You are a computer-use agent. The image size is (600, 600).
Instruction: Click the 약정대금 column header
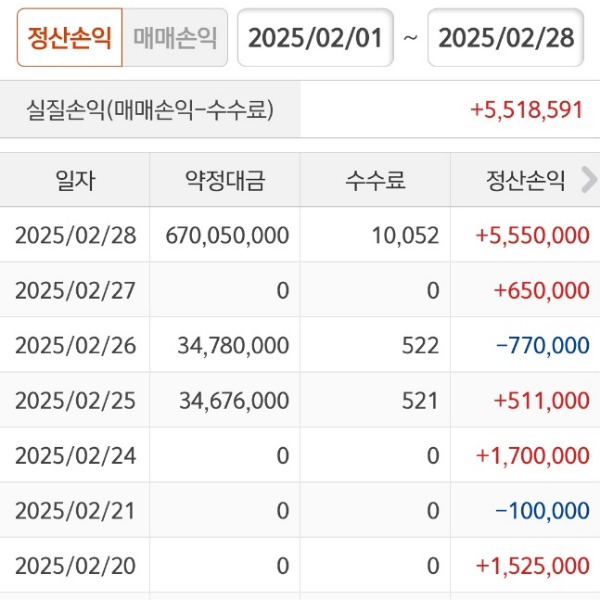click(x=225, y=181)
